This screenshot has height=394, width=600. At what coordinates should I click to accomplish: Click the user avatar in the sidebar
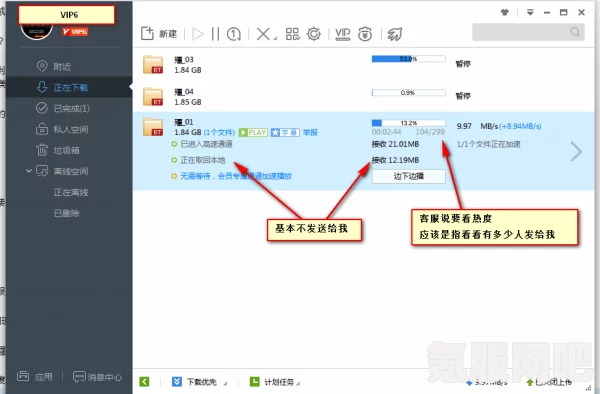(36, 31)
